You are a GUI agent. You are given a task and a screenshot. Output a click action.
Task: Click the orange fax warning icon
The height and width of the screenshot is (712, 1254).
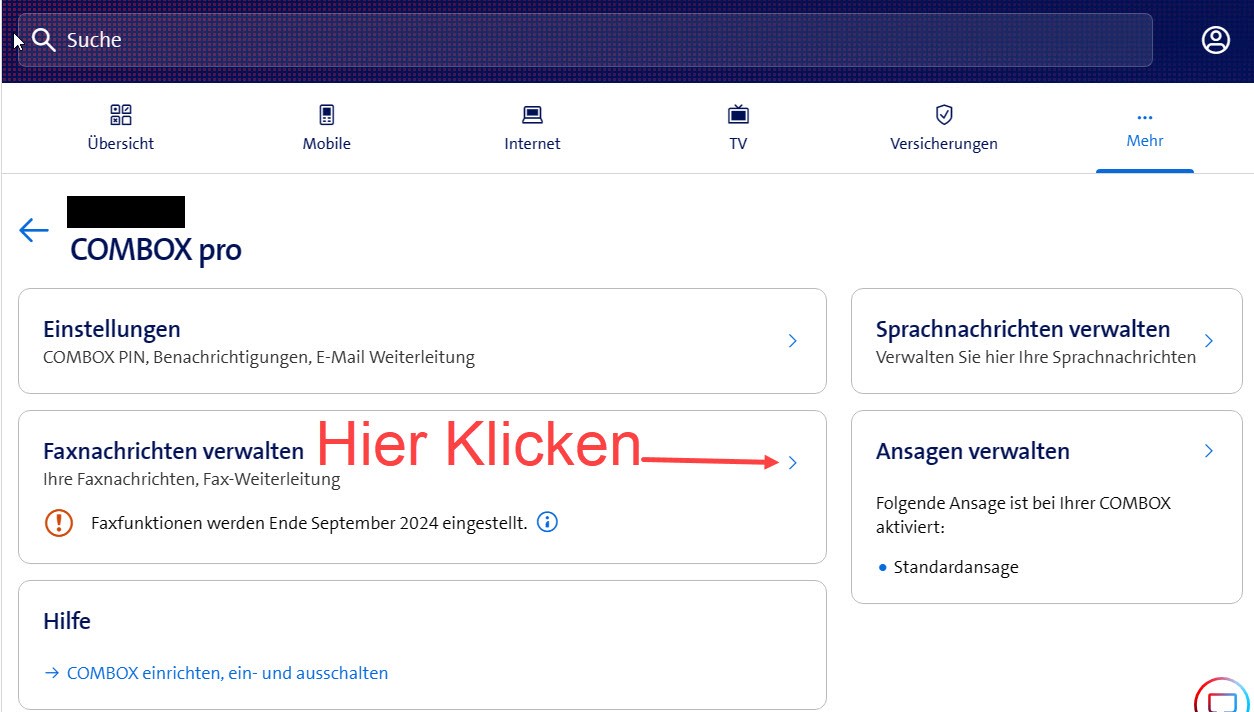59,522
